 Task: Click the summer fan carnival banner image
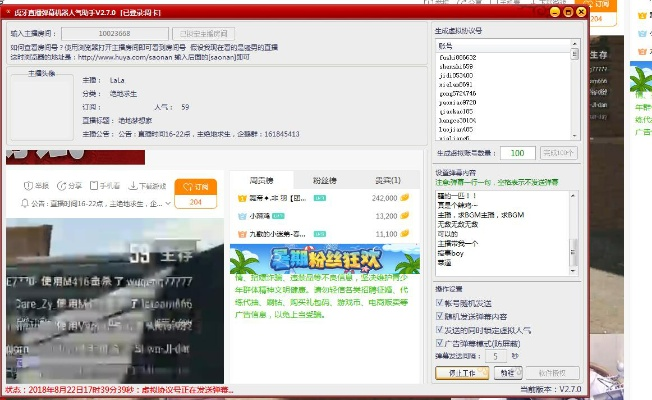point(325,259)
